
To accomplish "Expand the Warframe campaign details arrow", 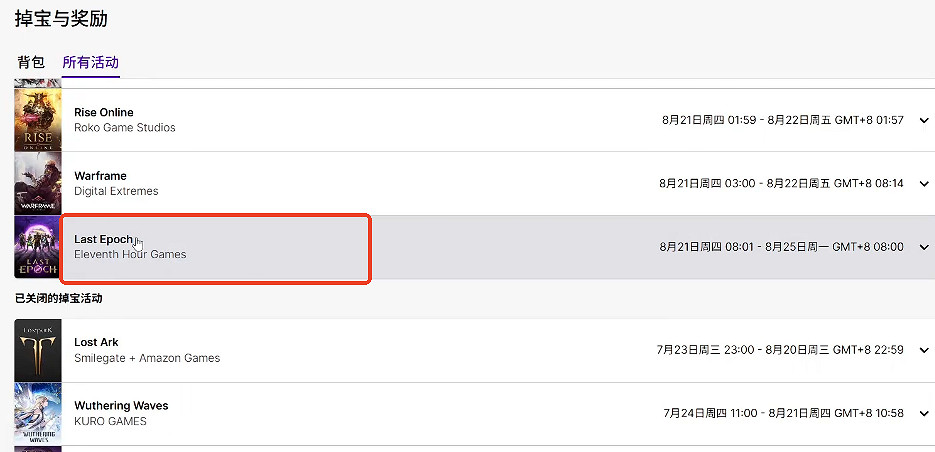I will (x=923, y=184).
